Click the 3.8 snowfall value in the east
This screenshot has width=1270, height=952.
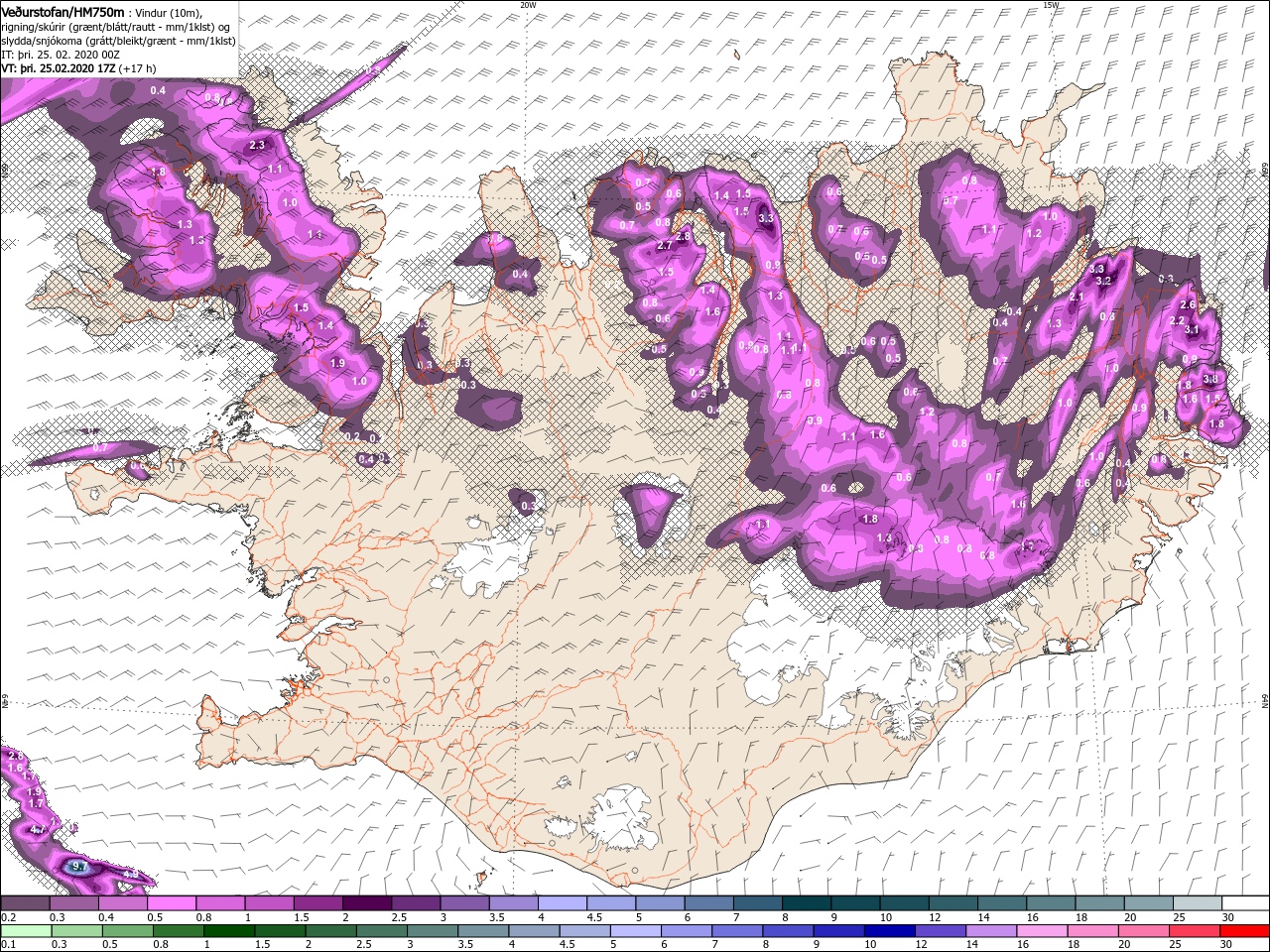[x=1210, y=379]
